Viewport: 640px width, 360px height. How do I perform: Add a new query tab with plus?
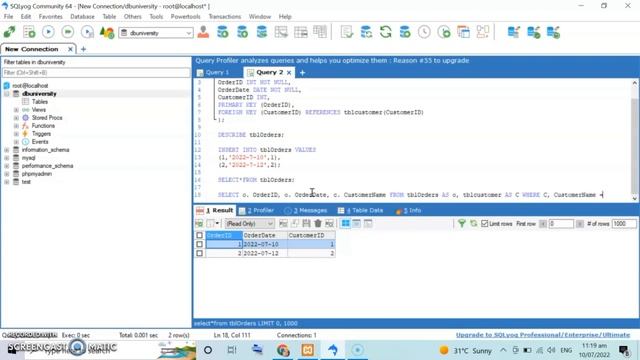click(302, 73)
